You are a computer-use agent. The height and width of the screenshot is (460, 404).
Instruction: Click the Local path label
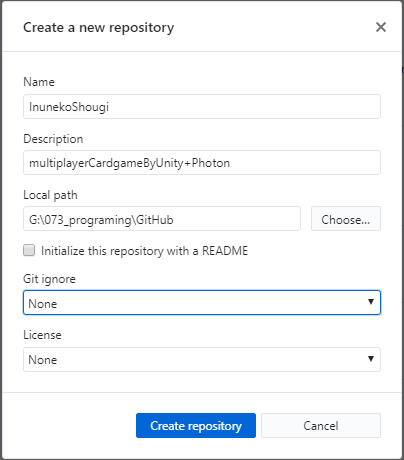[x=50, y=195]
